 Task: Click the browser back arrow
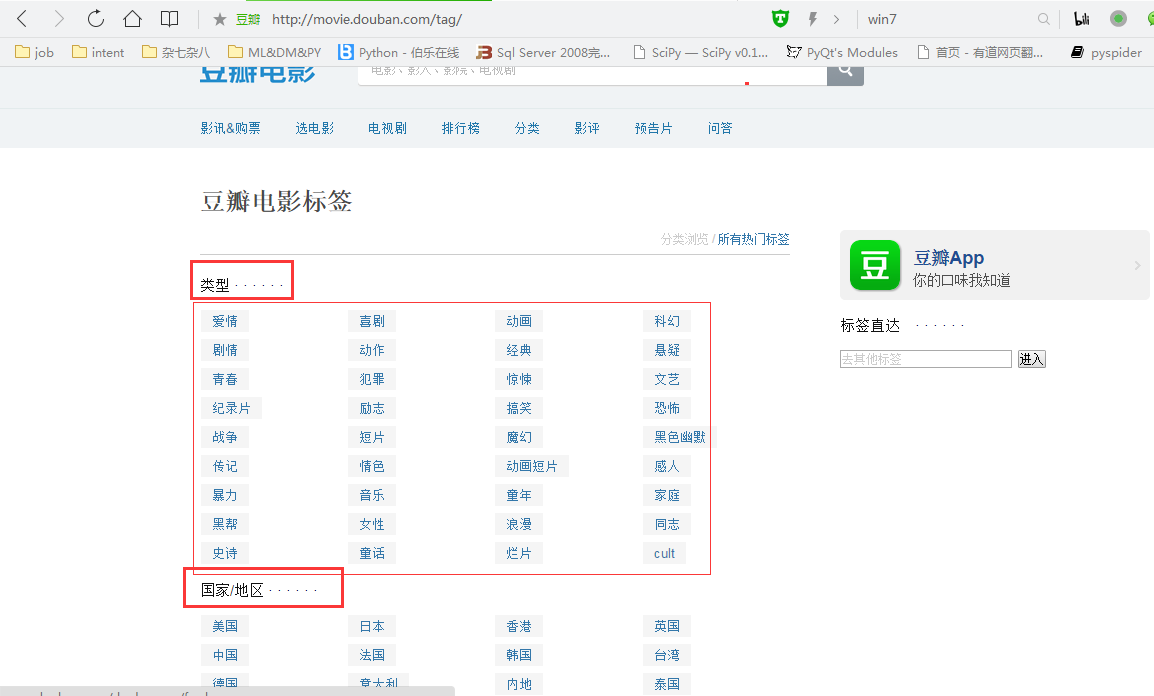coord(22,18)
